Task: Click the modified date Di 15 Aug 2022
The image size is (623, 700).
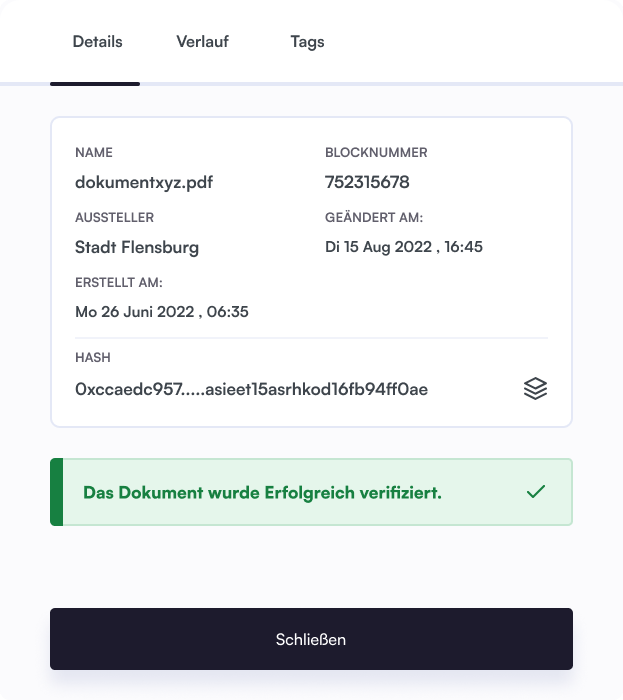Action: 404,247
